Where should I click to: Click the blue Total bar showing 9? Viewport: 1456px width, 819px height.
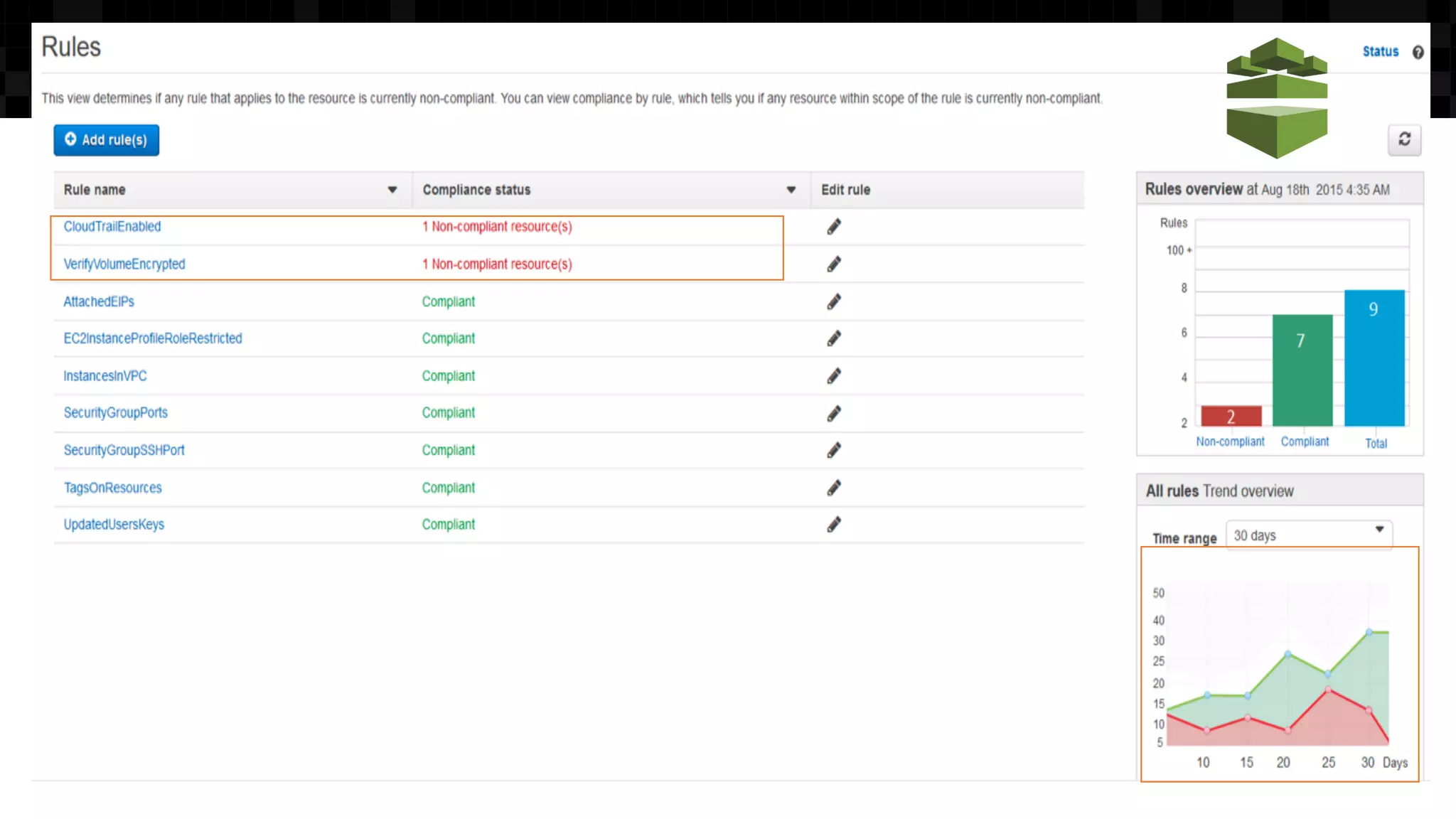1374,358
